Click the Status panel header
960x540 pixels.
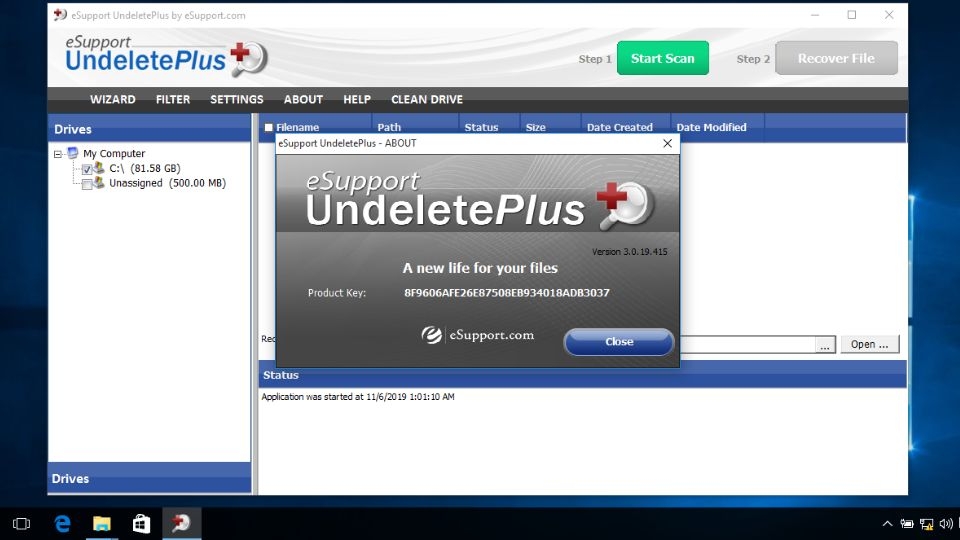[x=582, y=375]
